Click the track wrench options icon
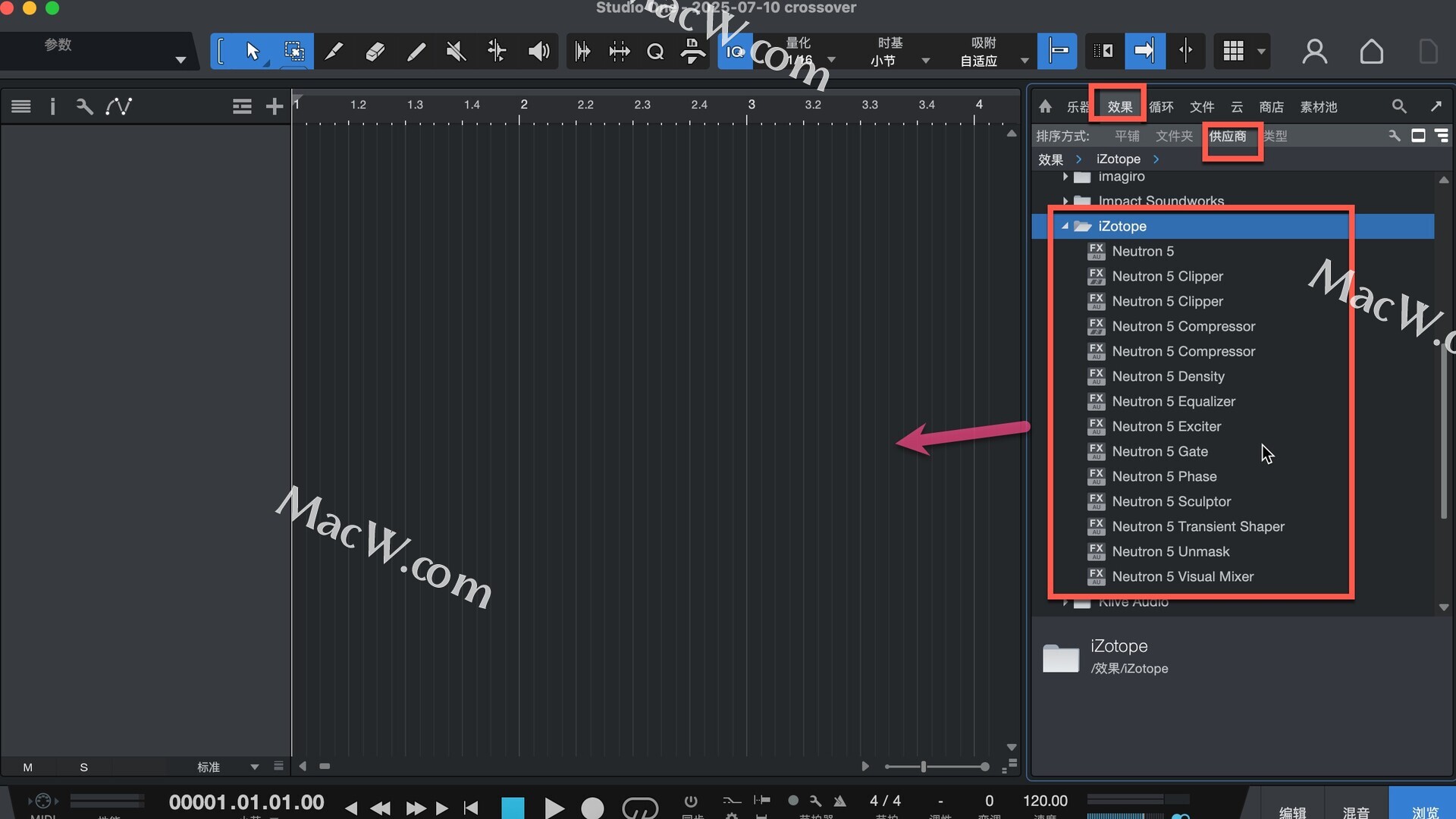Viewport: 1456px width, 819px height. (84, 106)
